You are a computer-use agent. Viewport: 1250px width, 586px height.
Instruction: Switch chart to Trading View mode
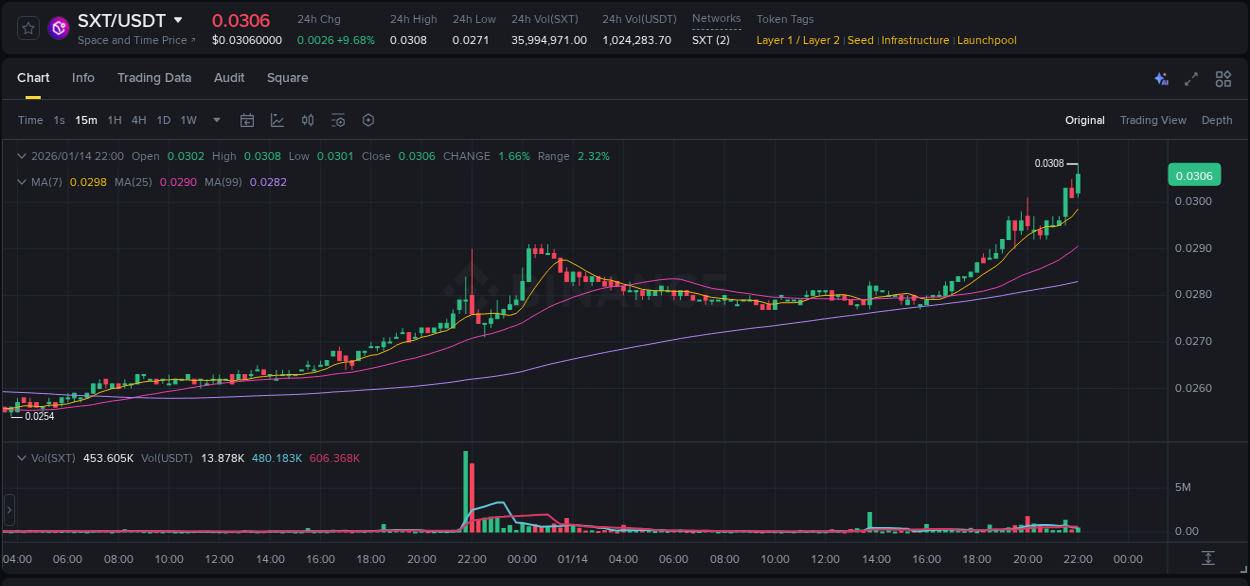pyautogui.click(x=1153, y=120)
